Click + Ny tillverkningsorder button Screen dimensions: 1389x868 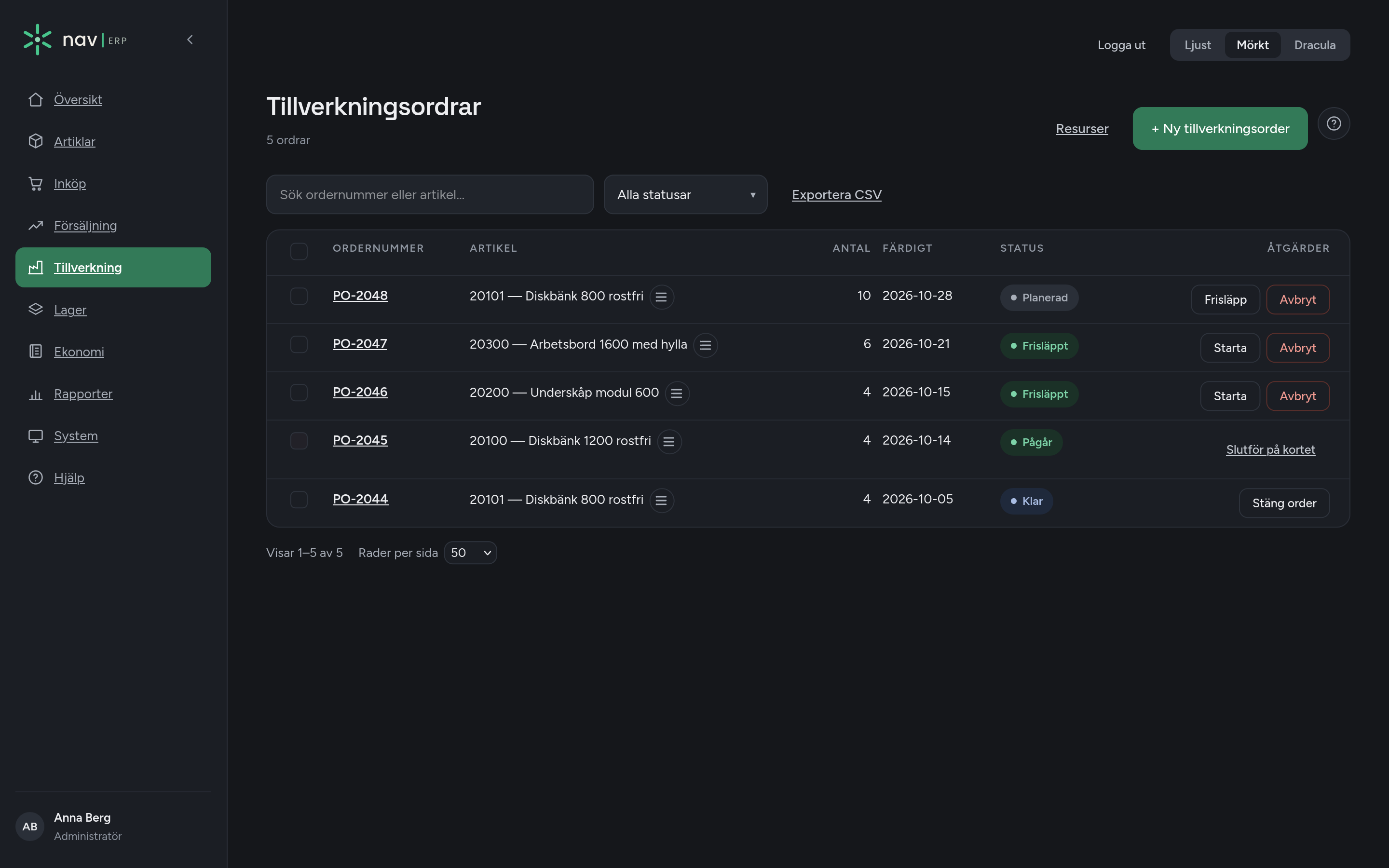click(x=1220, y=129)
